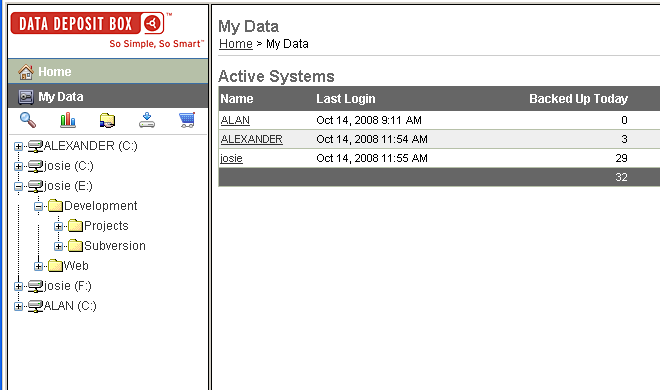Image resolution: width=662 pixels, height=390 pixels.
Task: Open the josie system link
Action: point(231,158)
